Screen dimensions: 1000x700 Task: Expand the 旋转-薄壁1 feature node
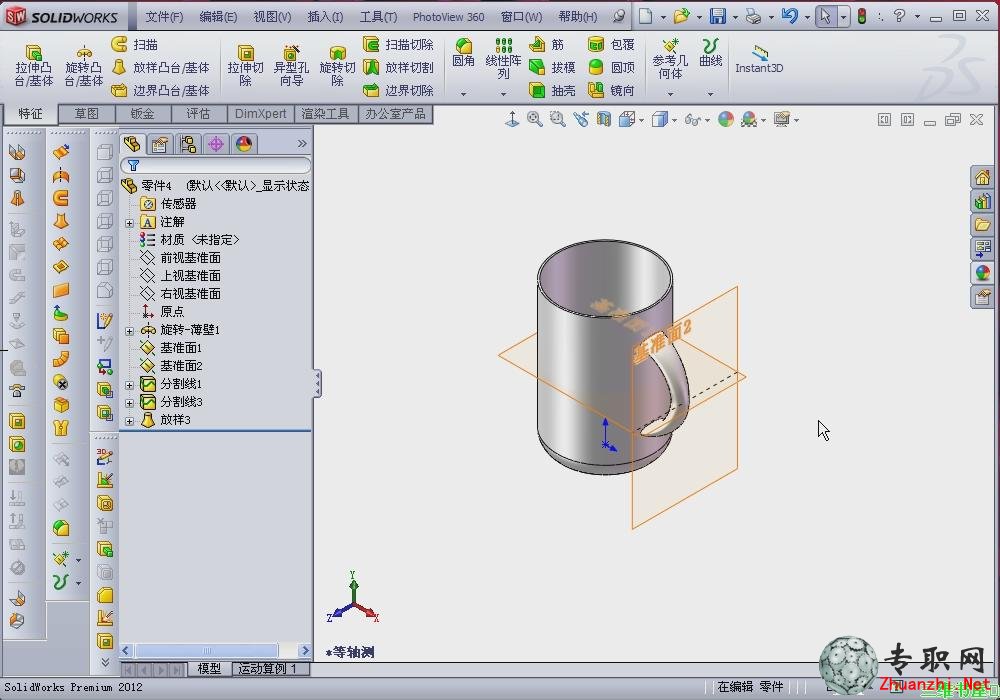click(129, 331)
